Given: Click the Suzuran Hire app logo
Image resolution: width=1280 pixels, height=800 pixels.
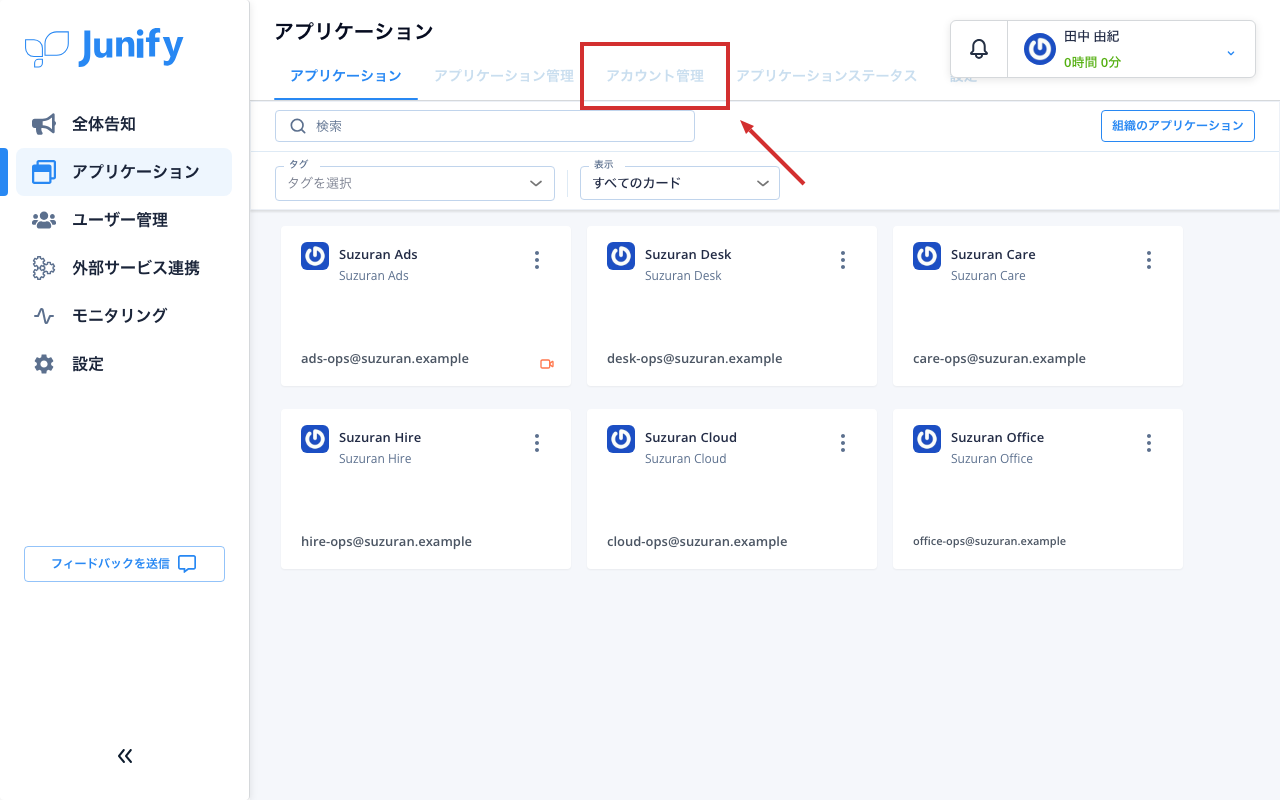Looking at the screenshot, I should pyautogui.click(x=315, y=439).
